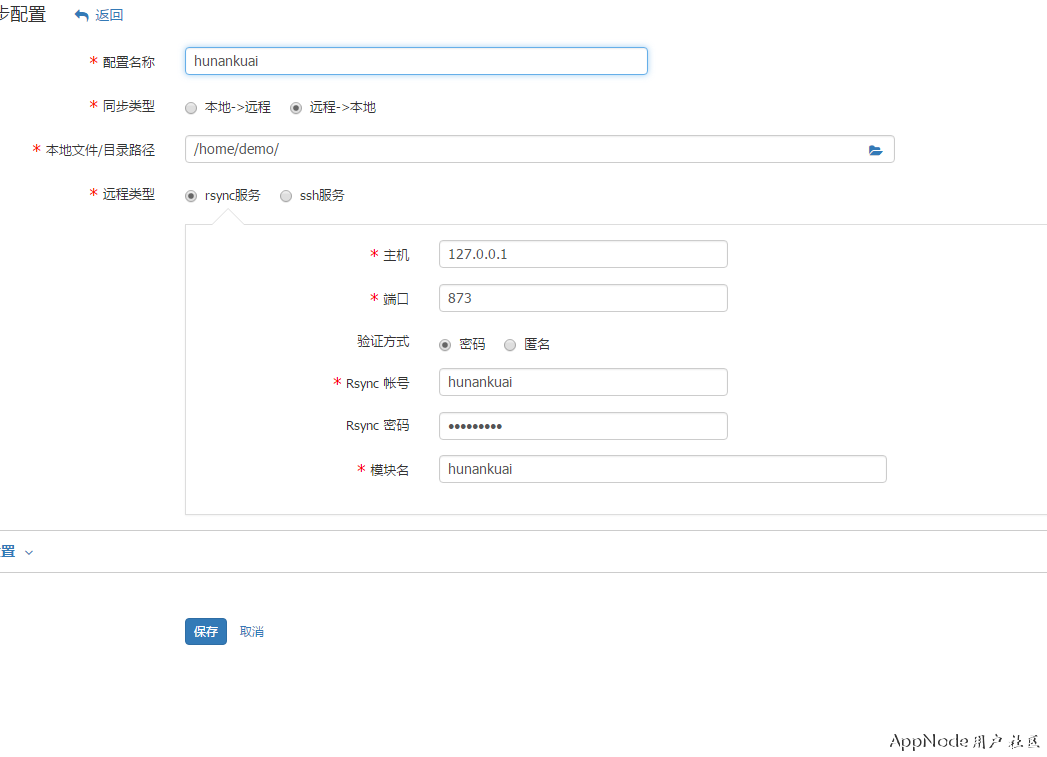This screenshot has width=1047, height=757.
Task: Click the local path field showing /home/demo/
Action: pyautogui.click(x=520, y=150)
